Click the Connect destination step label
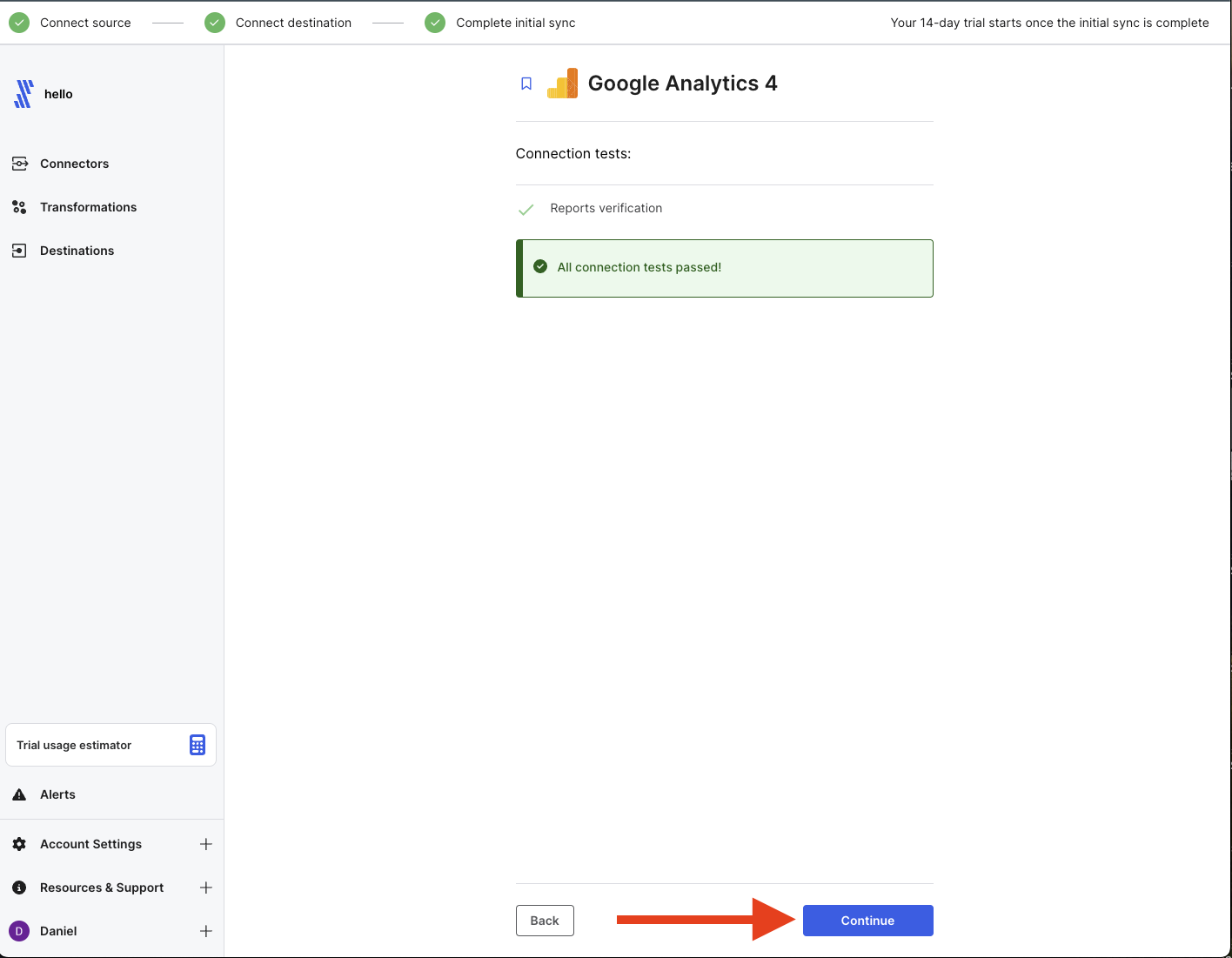Image resolution: width=1232 pixels, height=958 pixels. pos(293,23)
